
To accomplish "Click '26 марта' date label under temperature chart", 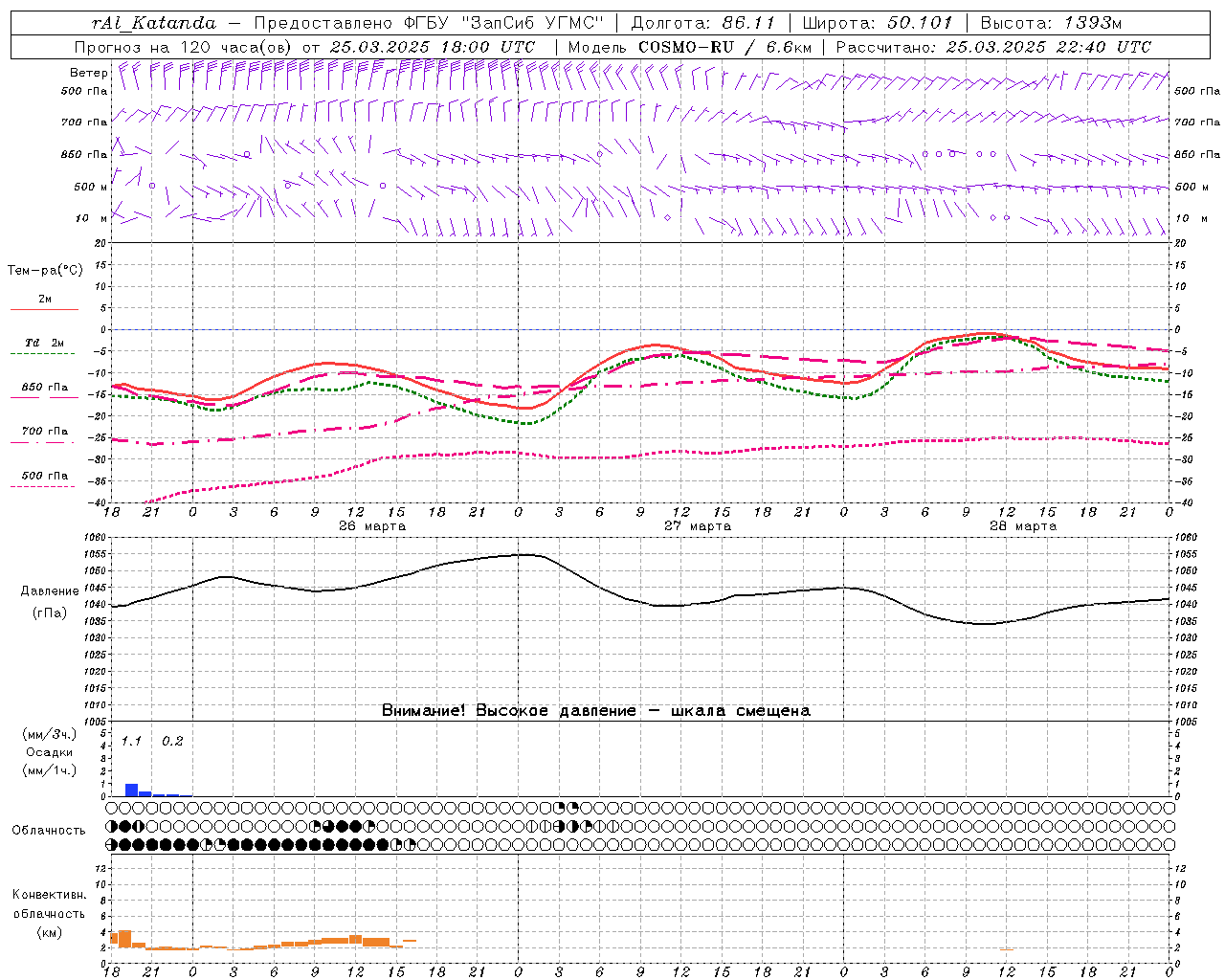I will [372, 526].
